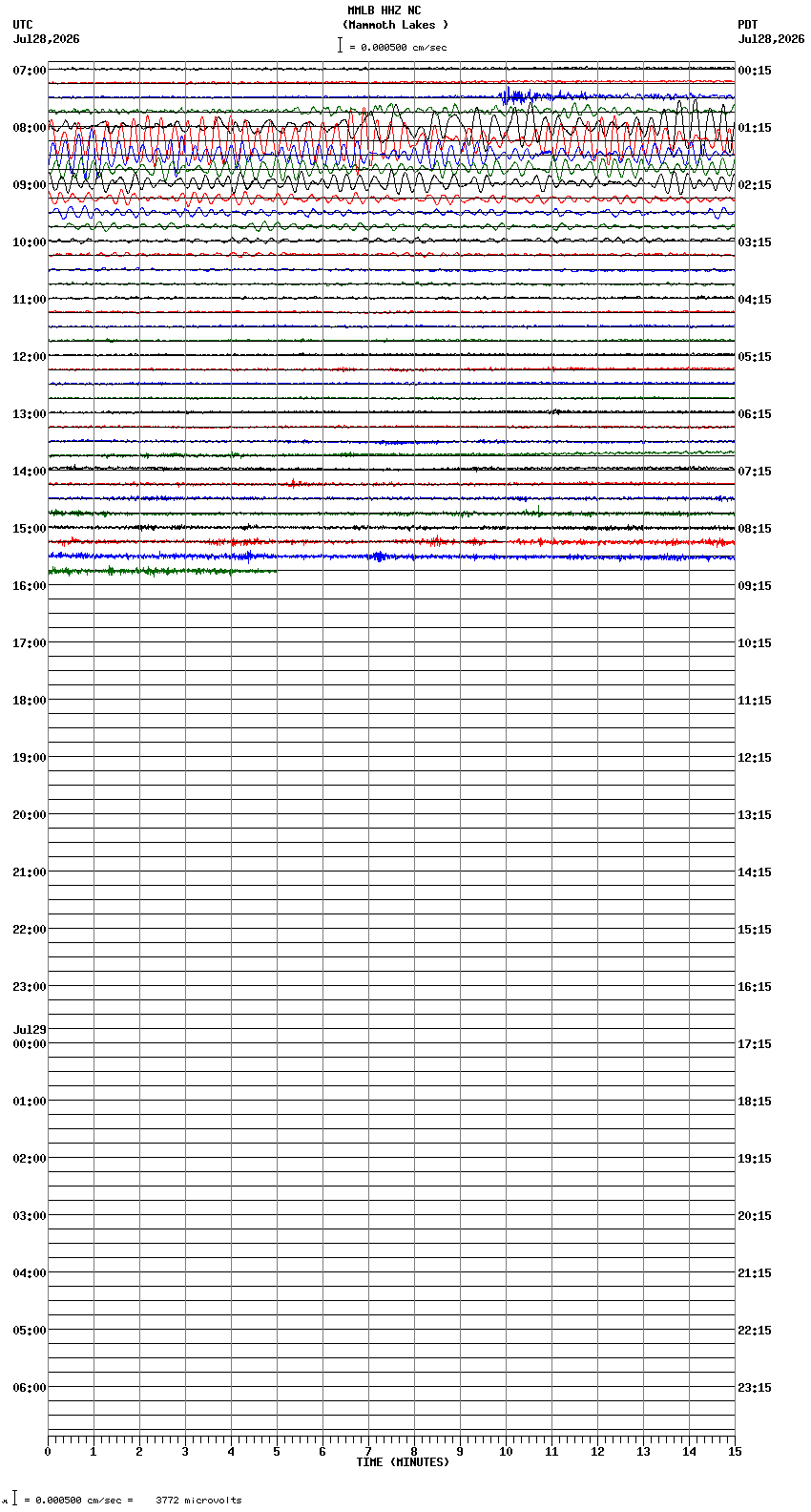Pick the 11:00 UTC hour label
Image resolution: width=811 pixels, height=1512 pixels.
pyautogui.click(x=30, y=300)
